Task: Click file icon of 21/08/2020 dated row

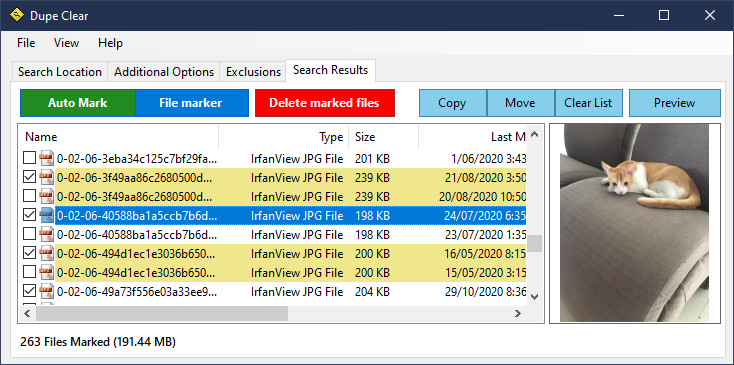Action: (47, 178)
